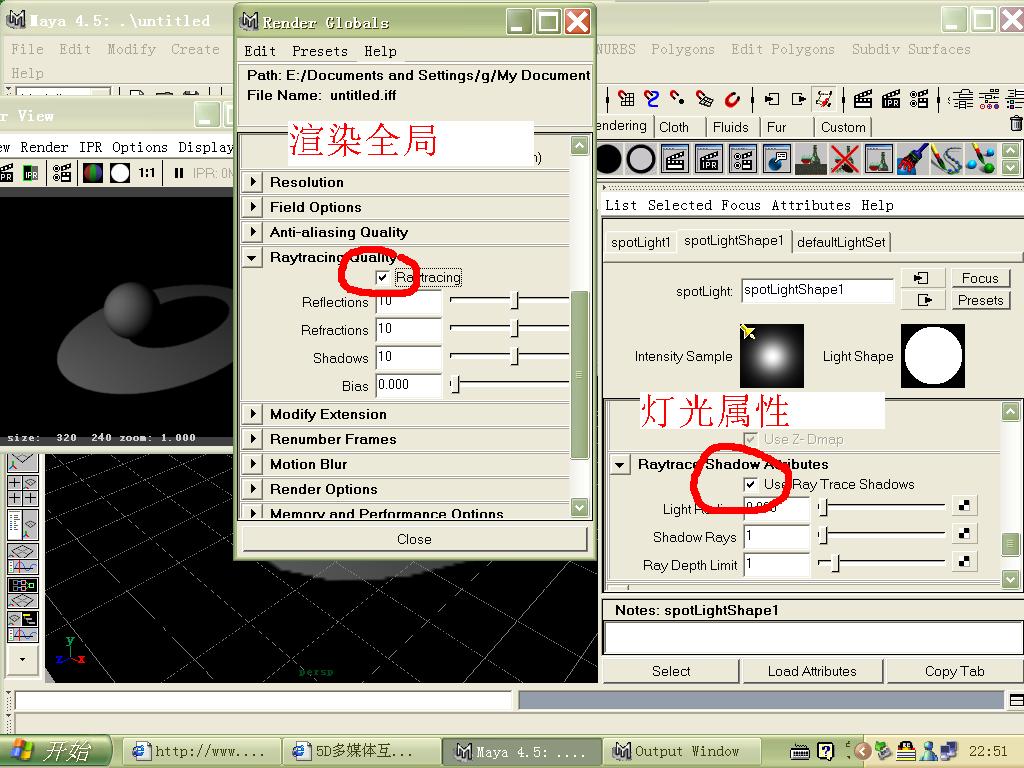Viewport: 1024px width, 768px height.
Task: Click the Focus button beside spotLight name
Action: point(980,278)
